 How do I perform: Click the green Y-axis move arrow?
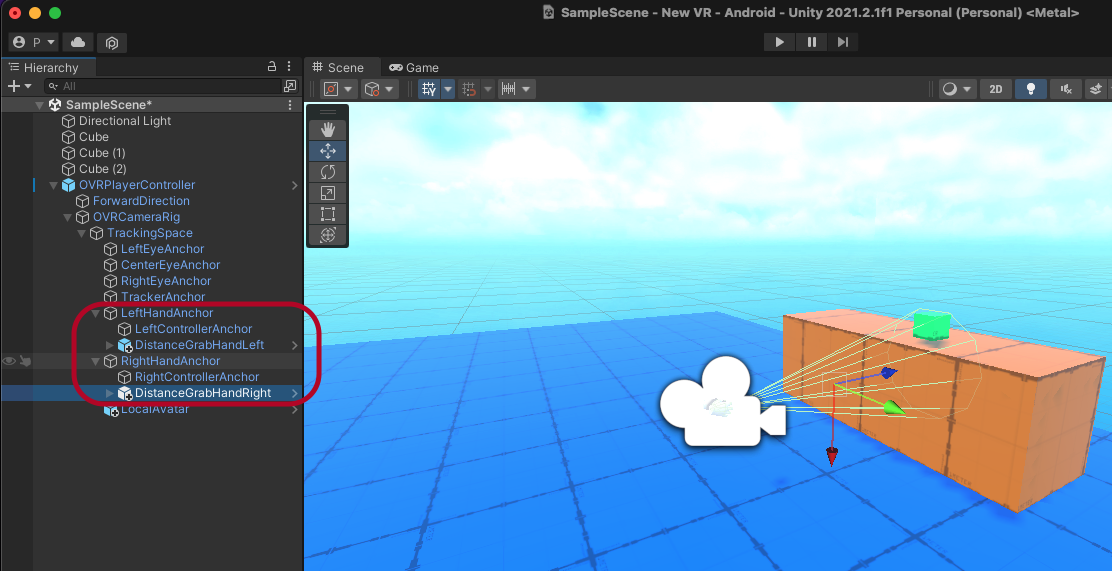[895, 407]
